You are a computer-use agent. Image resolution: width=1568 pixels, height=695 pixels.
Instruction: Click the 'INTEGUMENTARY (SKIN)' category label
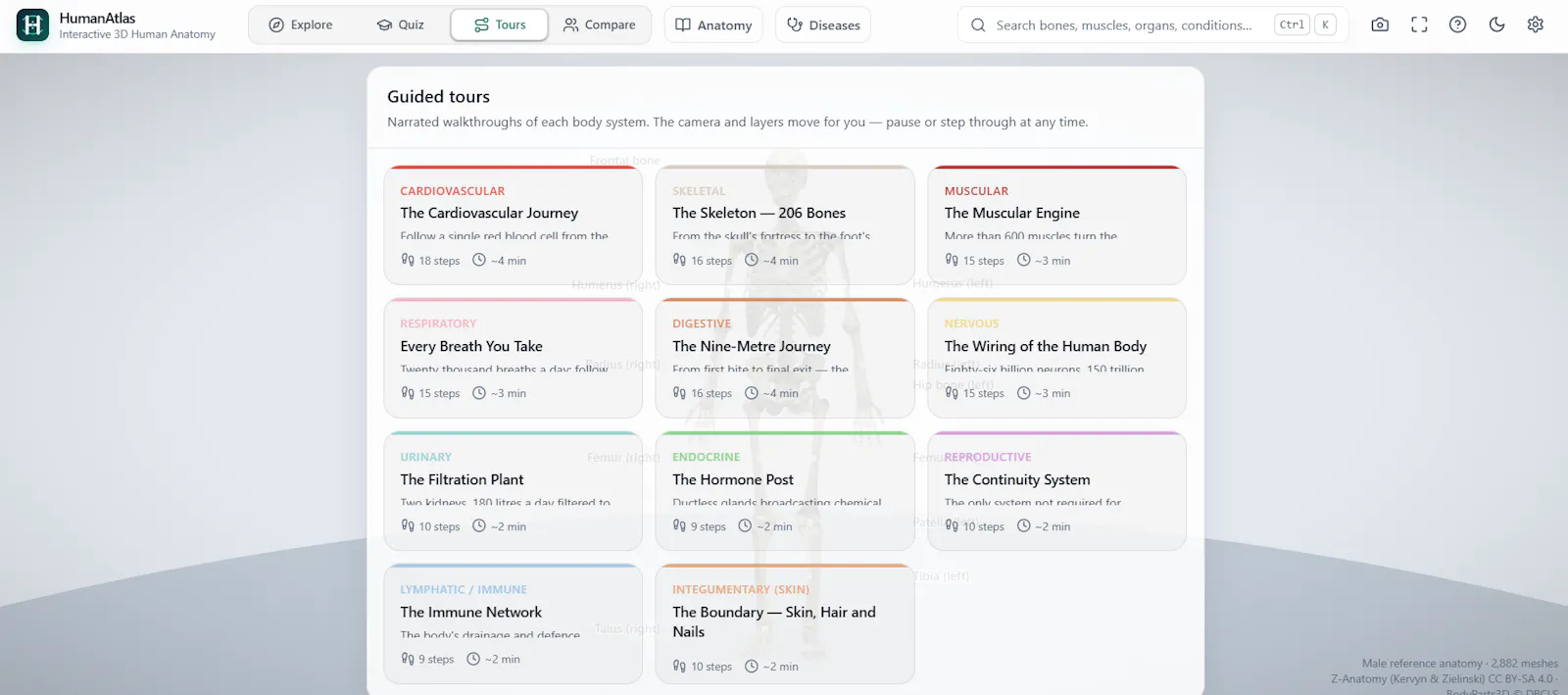click(741, 590)
